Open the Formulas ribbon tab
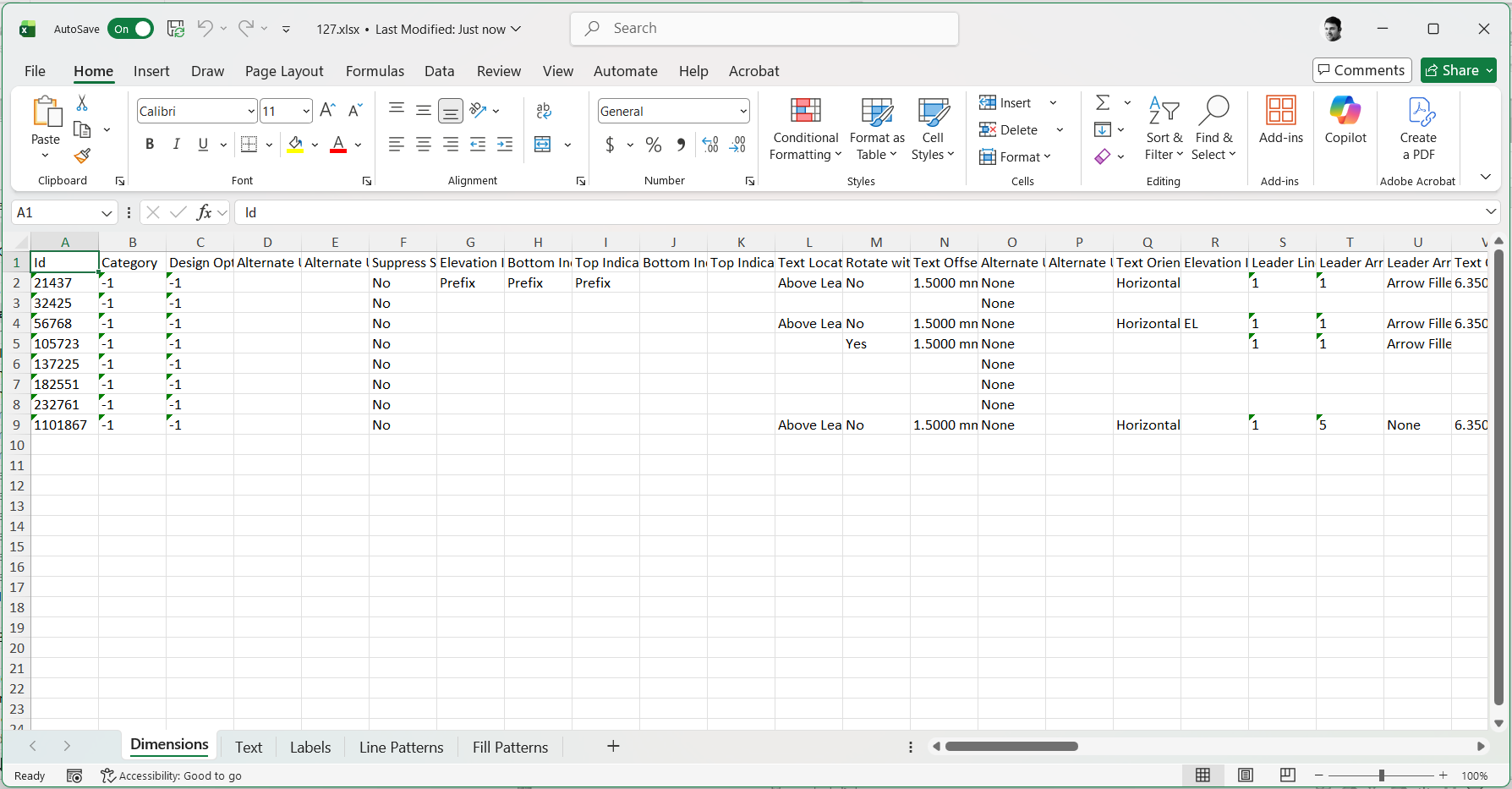Screen dimensions: 1512x789 [375, 71]
